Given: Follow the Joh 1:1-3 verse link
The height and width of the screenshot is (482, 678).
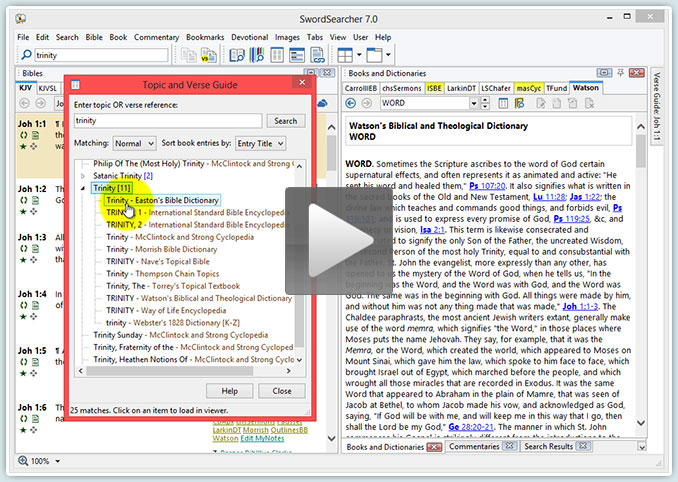Looking at the screenshot, I should (580, 306).
